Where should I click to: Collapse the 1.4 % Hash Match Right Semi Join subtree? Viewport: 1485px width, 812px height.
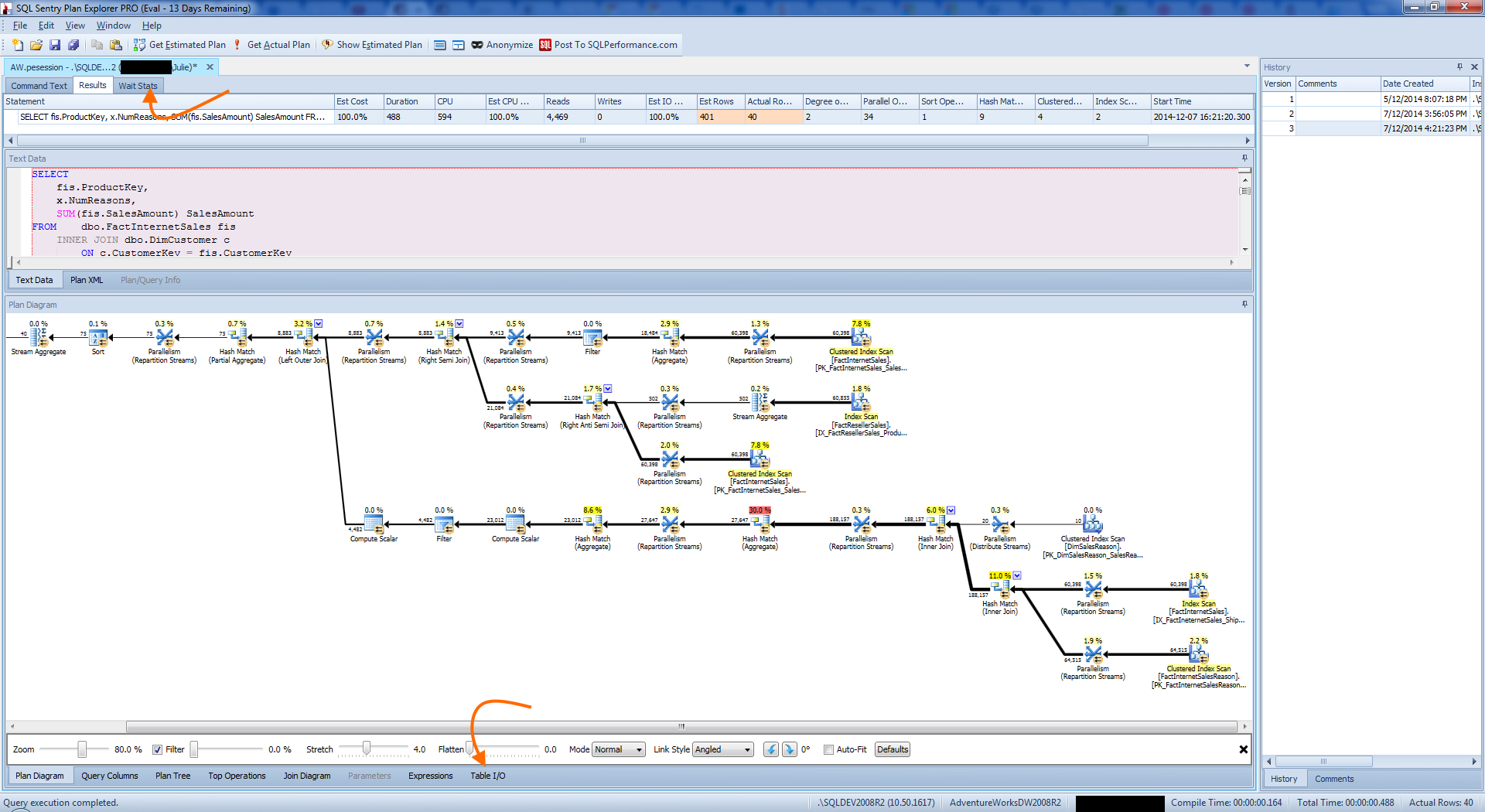459,323
